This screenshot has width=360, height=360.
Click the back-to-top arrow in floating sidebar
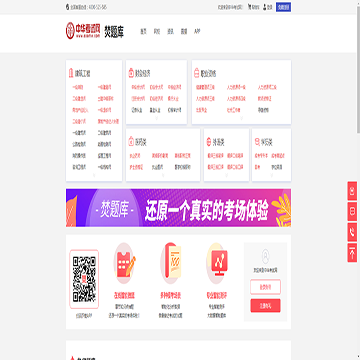point(352,253)
